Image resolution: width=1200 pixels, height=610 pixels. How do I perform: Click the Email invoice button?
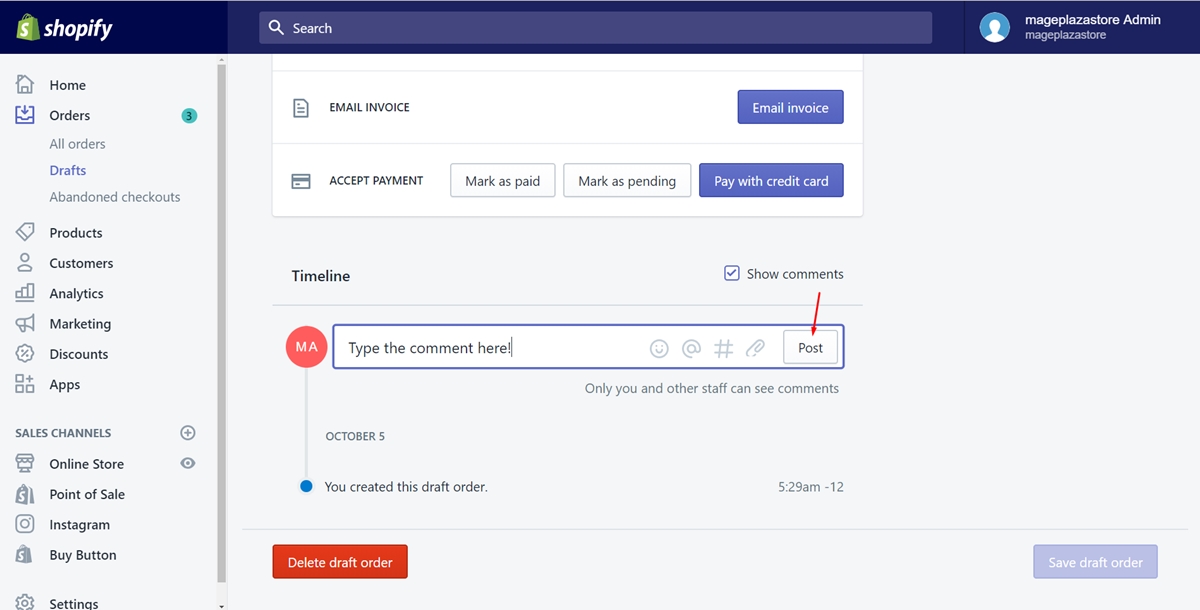click(x=790, y=107)
